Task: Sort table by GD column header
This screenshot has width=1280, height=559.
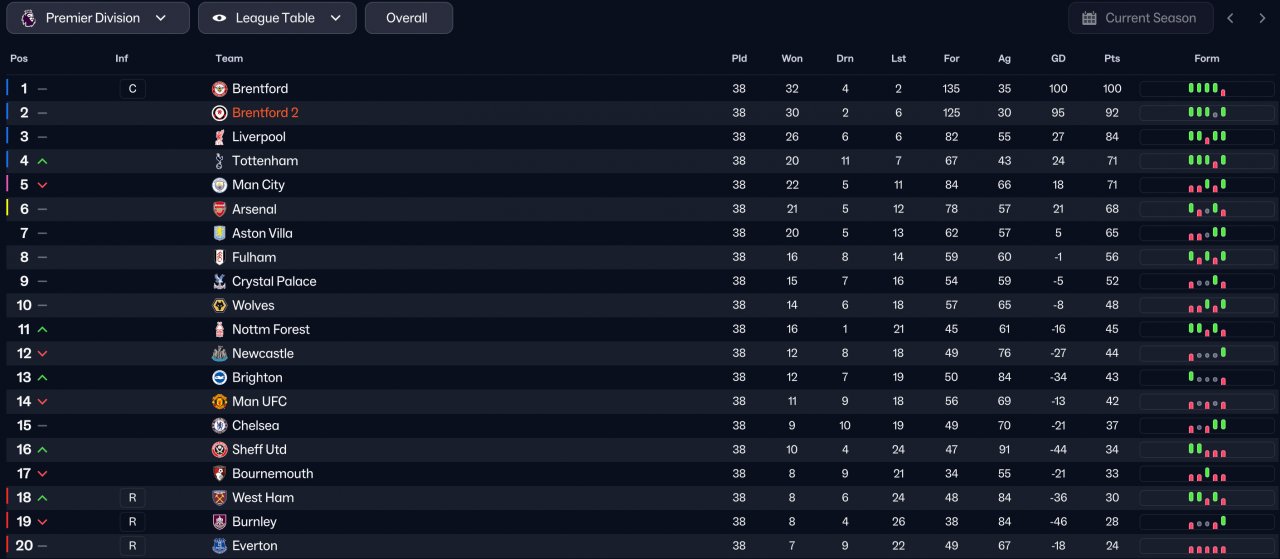Action: pyautogui.click(x=1058, y=59)
